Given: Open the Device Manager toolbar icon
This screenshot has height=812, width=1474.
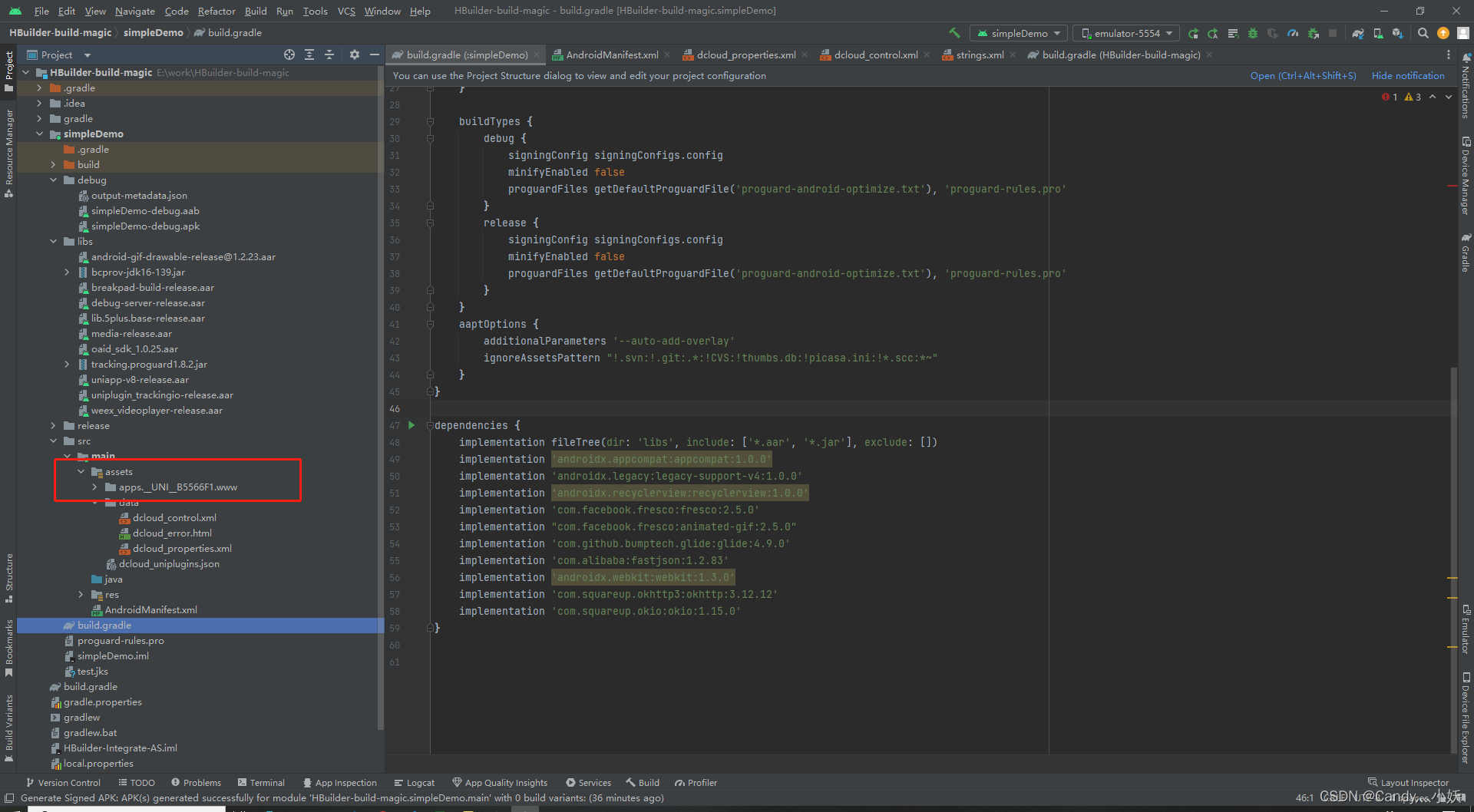Looking at the screenshot, I should [1378, 33].
